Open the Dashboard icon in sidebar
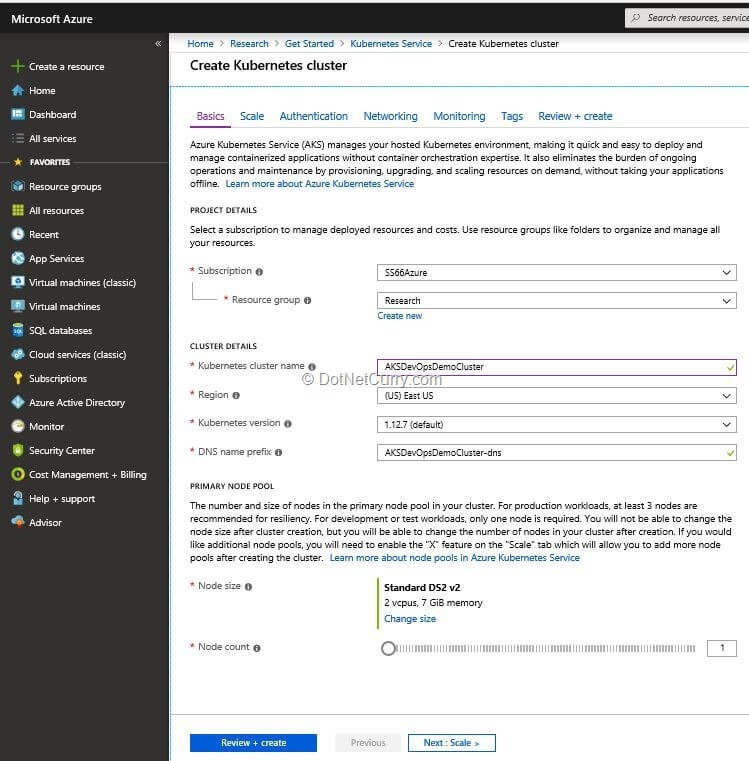This screenshot has height=761, width=749. tap(17, 114)
